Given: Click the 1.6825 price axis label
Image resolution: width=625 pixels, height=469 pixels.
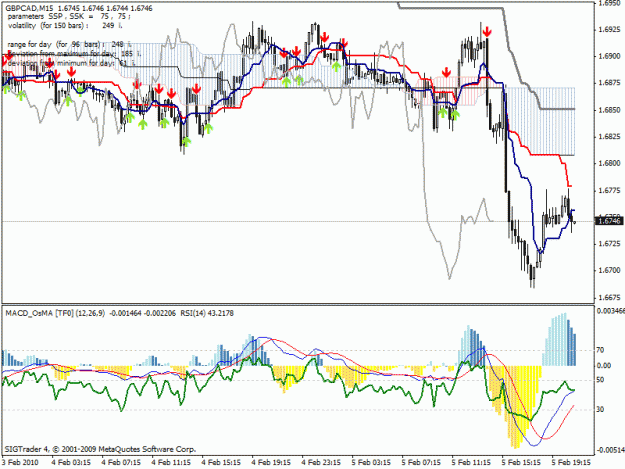Looking at the screenshot, I should 609,137.
